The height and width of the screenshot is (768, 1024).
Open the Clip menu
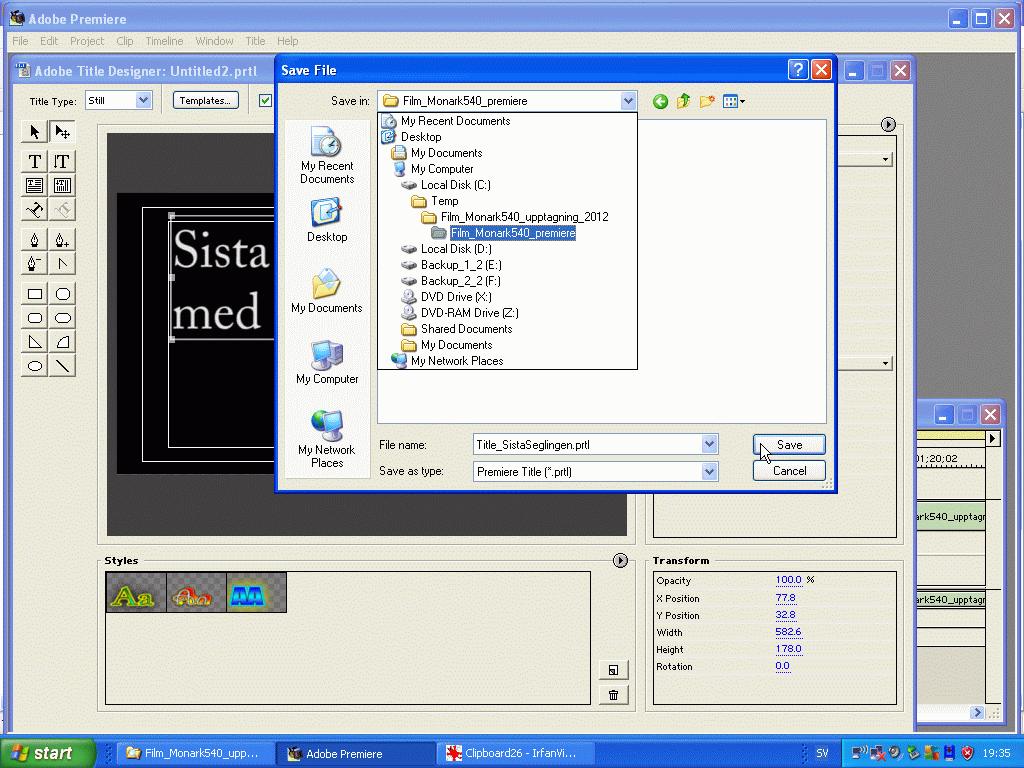point(125,41)
